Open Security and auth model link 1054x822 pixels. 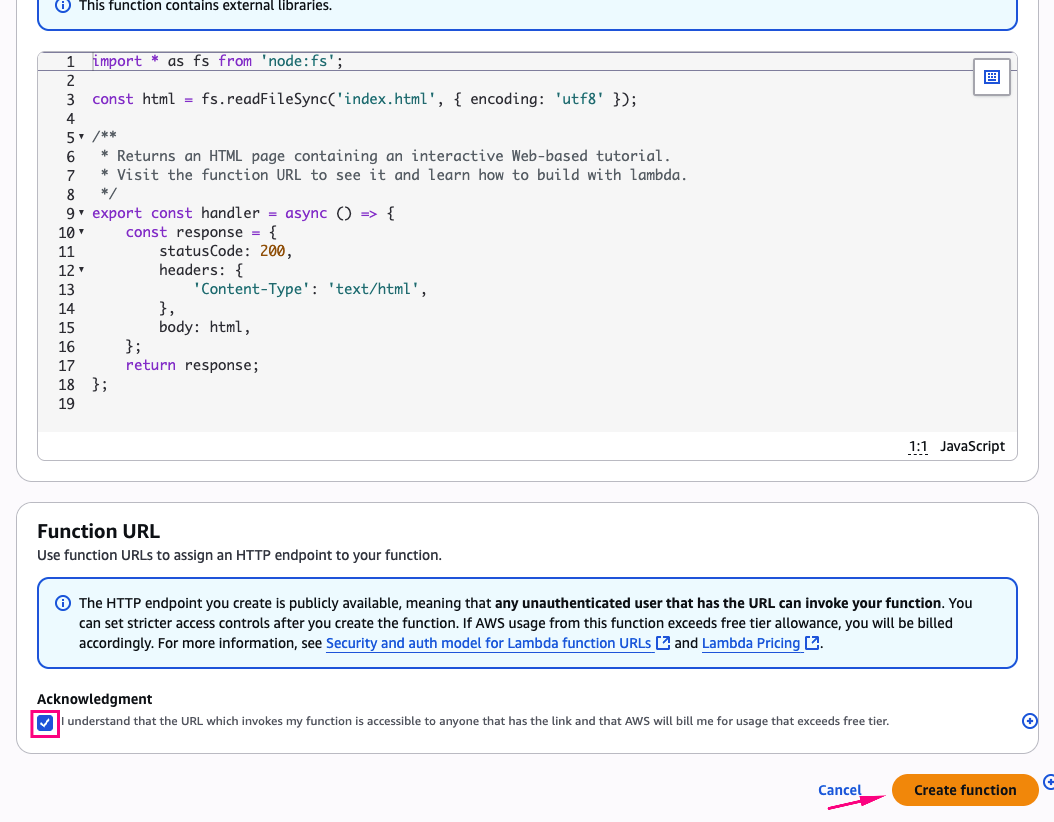(x=488, y=643)
